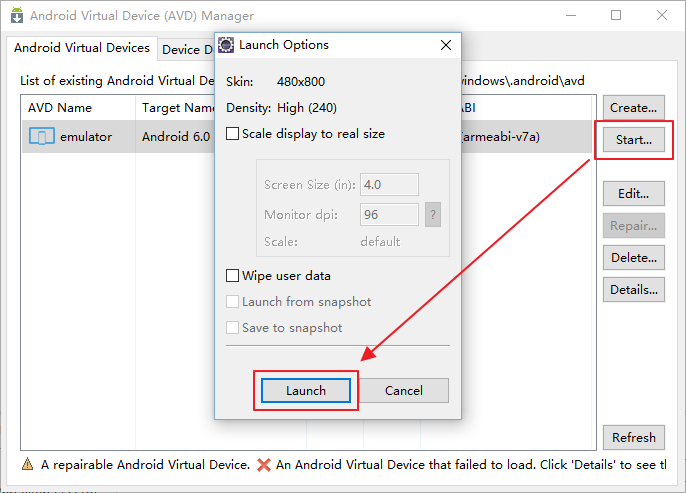Click the Delete... button
686x493 pixels.
(x=634, y=258)
